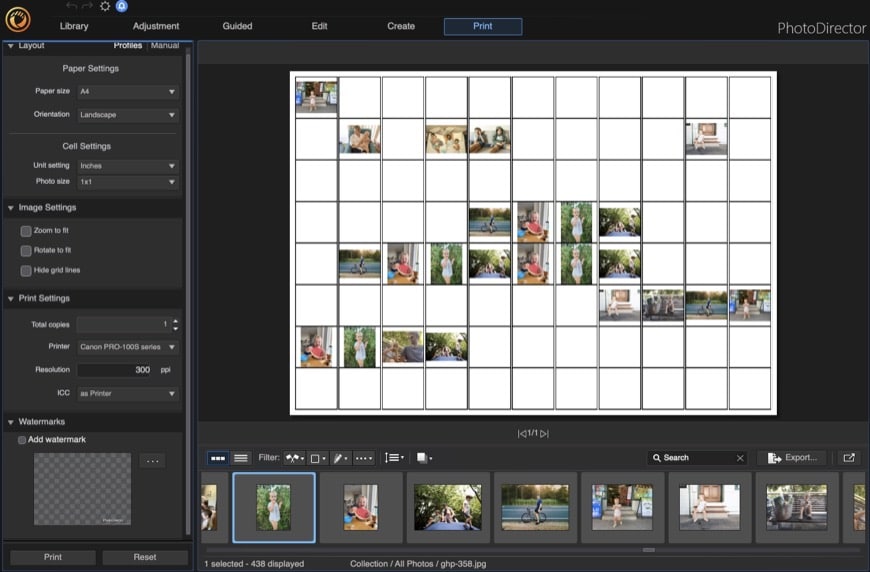Open Printer Canon PRO-100S dropdown
Viewport: 870px width, 572px height.
(x=128, y=347)
